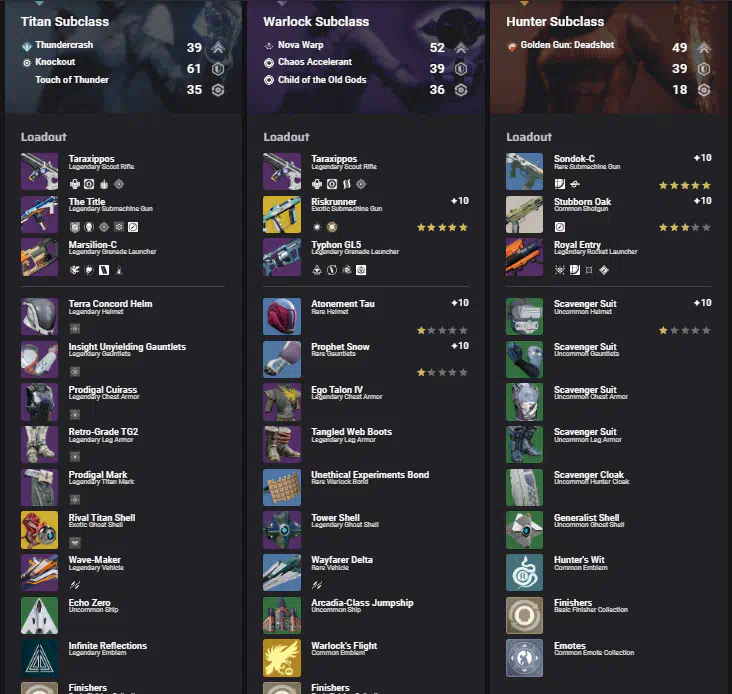Select the Arcadia-Class Jumpship icon

[x=282, y=616]
